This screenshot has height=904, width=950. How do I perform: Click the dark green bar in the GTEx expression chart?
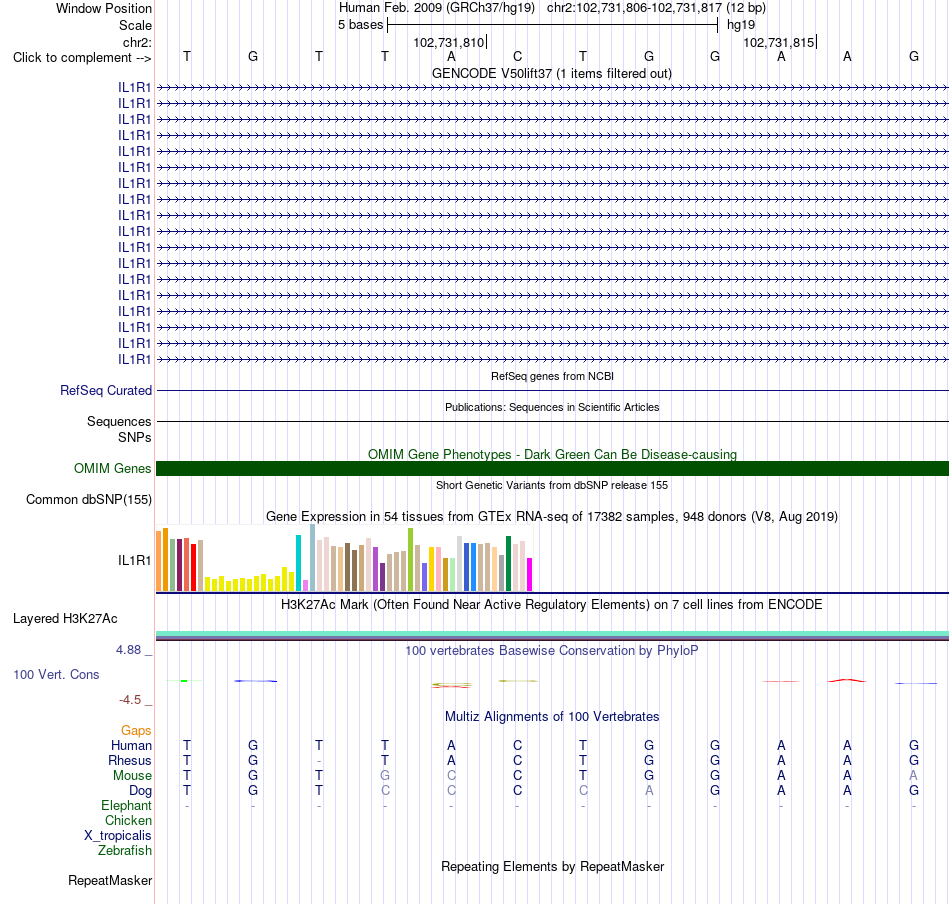[x=508, y=563]
